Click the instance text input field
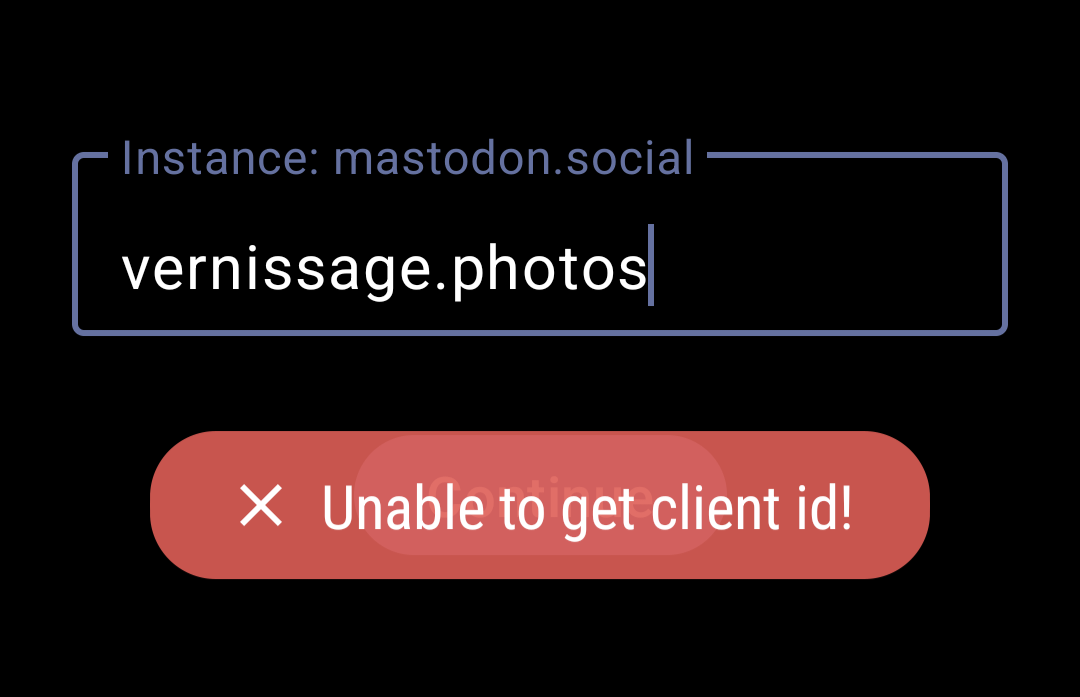 pyautogui.click(x=540, y=244)
